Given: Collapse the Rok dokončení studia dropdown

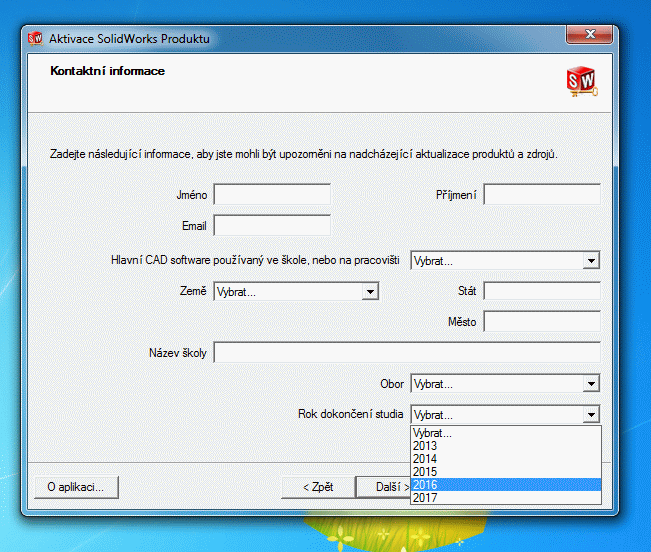Looking at the screenshot, I should coord(591,414).
